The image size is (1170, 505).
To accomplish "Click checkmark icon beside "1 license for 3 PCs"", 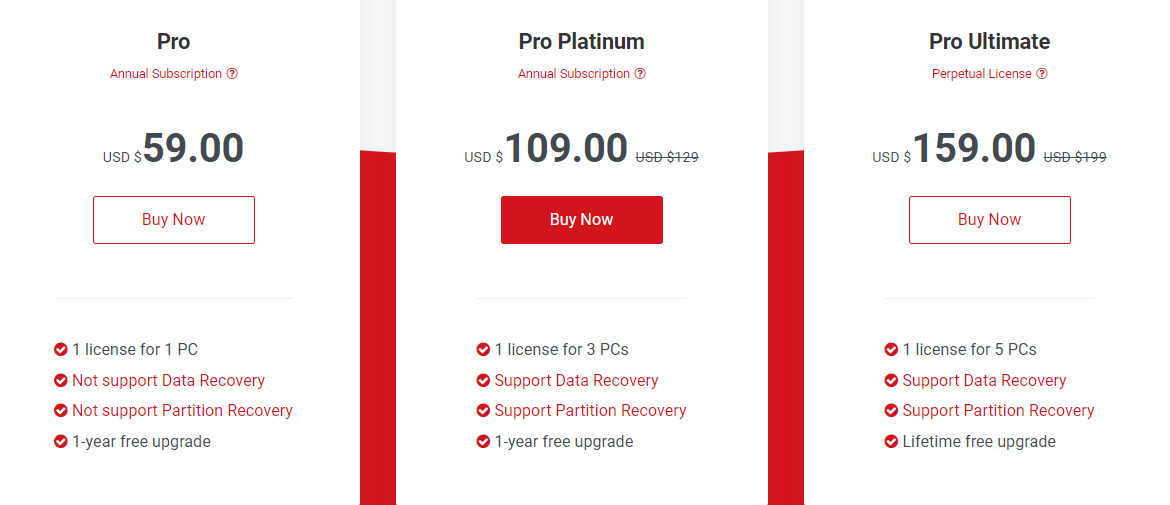I will (x=483, y=349).
